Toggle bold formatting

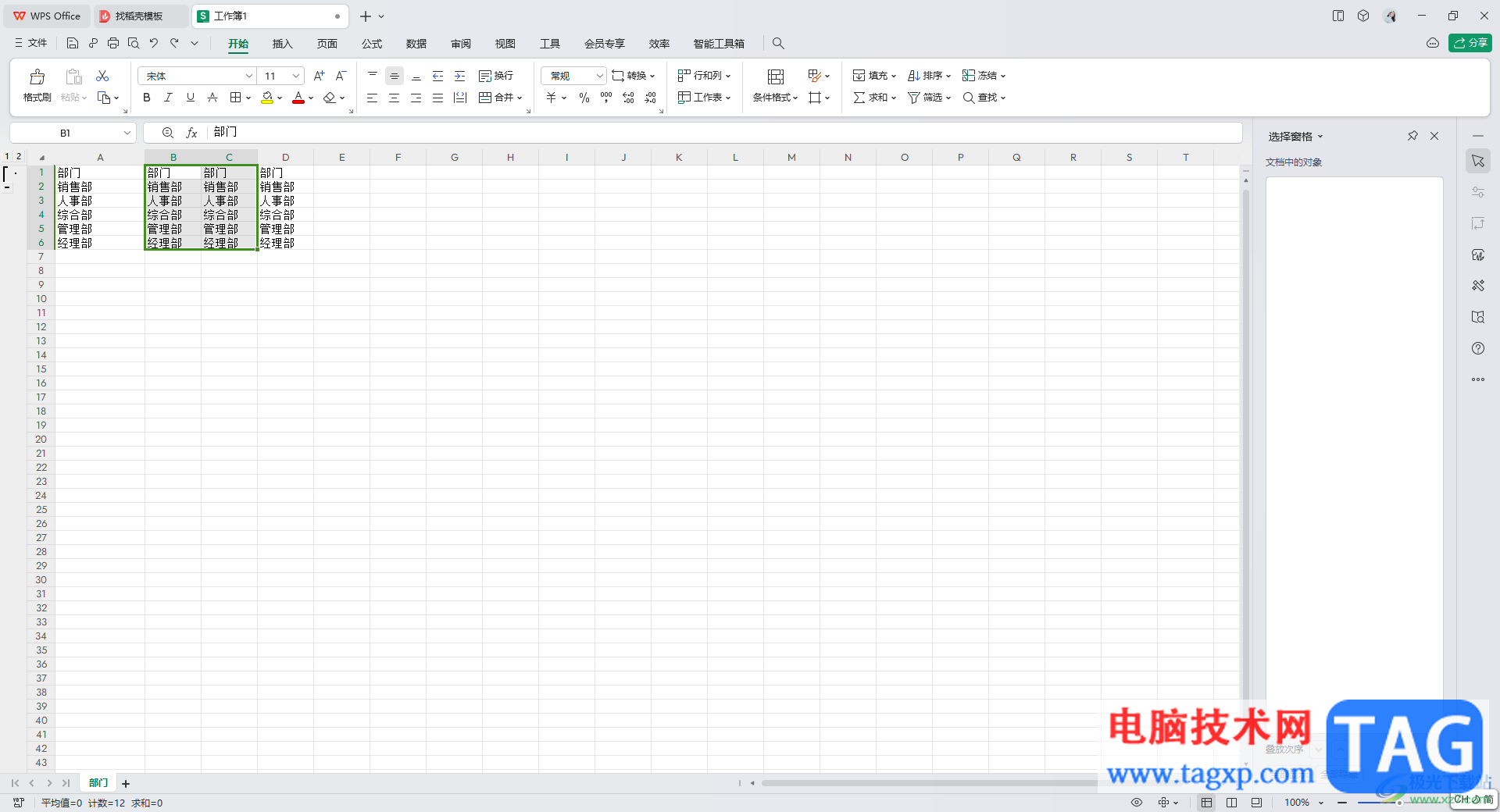pos(146,98)
